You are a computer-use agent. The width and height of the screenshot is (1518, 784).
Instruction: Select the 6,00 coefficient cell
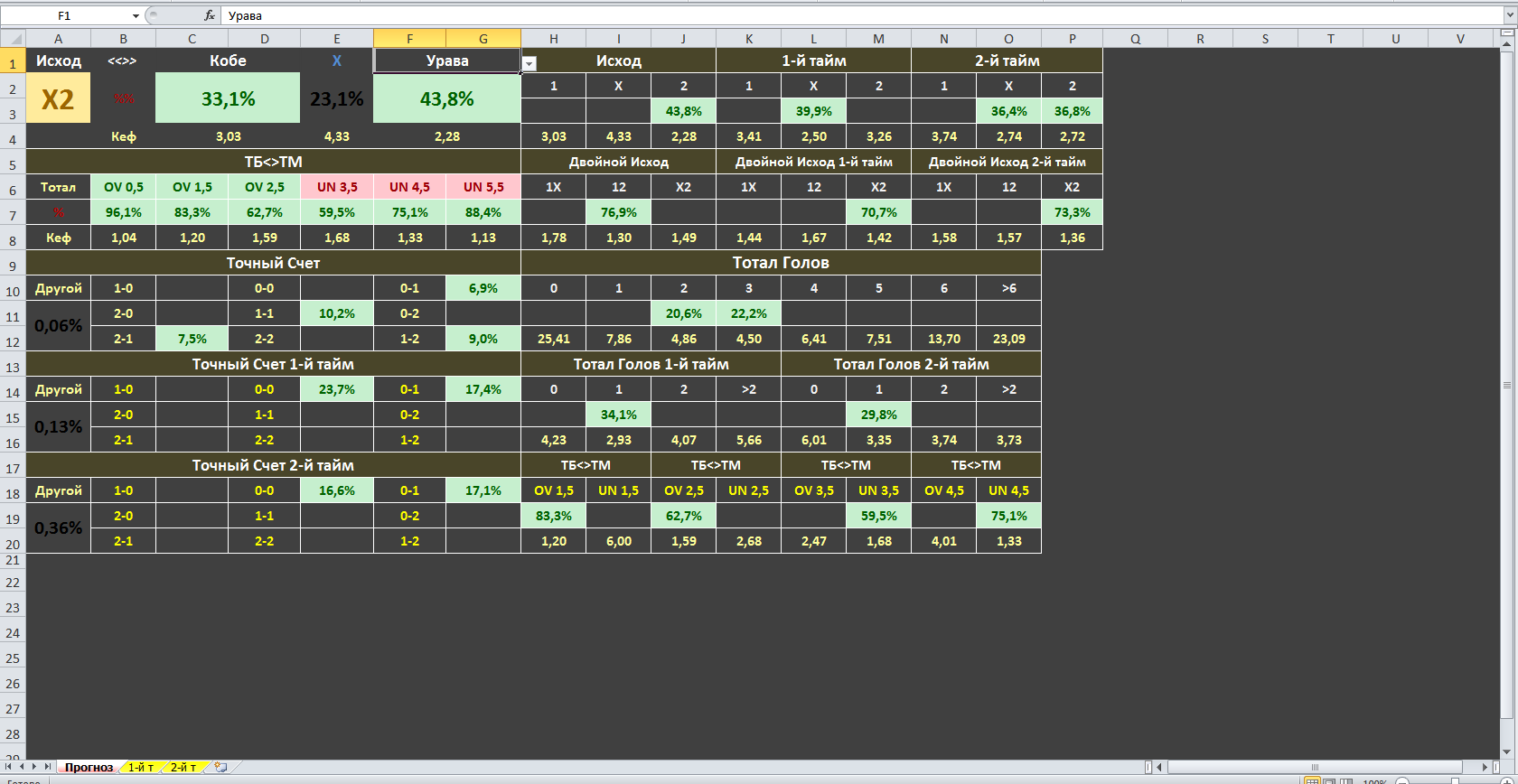pos(619,541)
